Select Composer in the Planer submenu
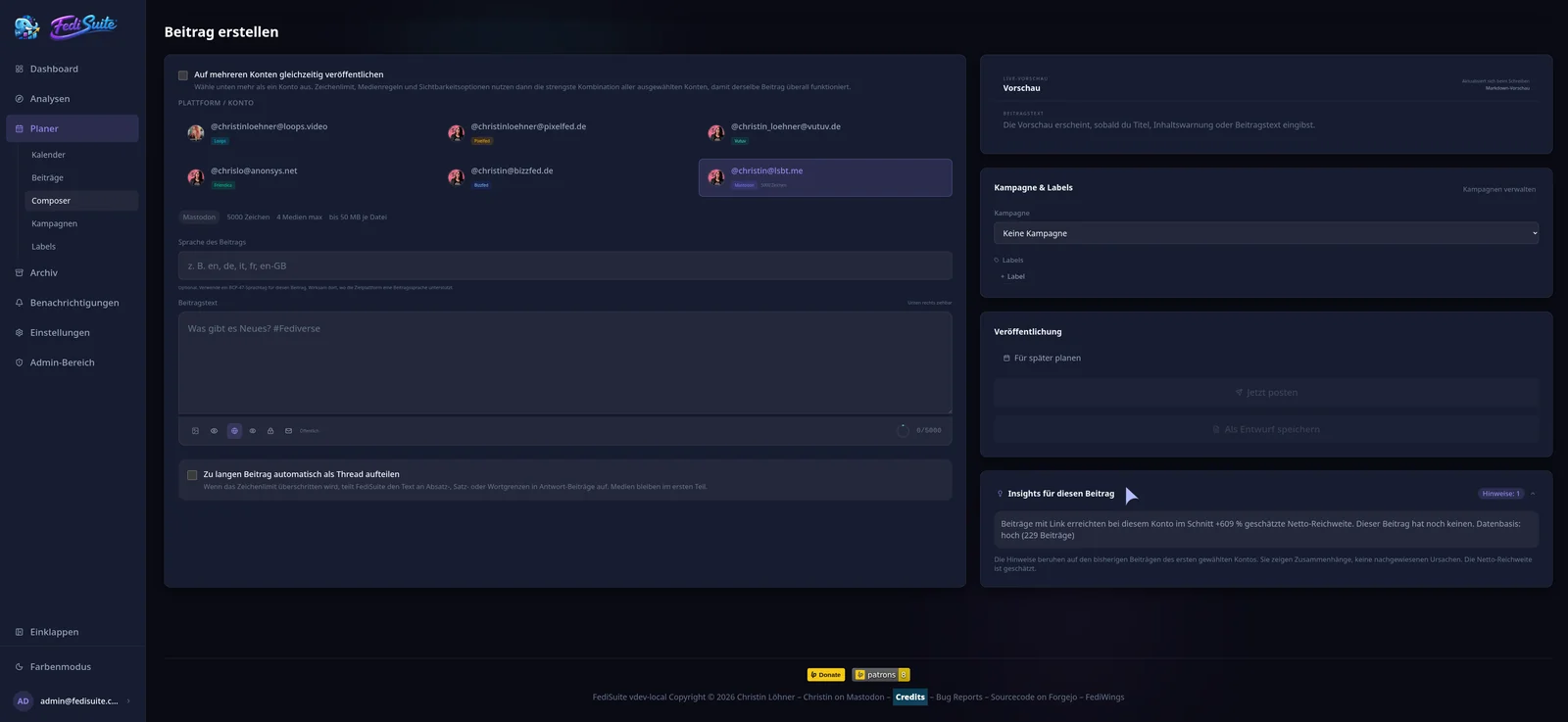 point(81,201)
